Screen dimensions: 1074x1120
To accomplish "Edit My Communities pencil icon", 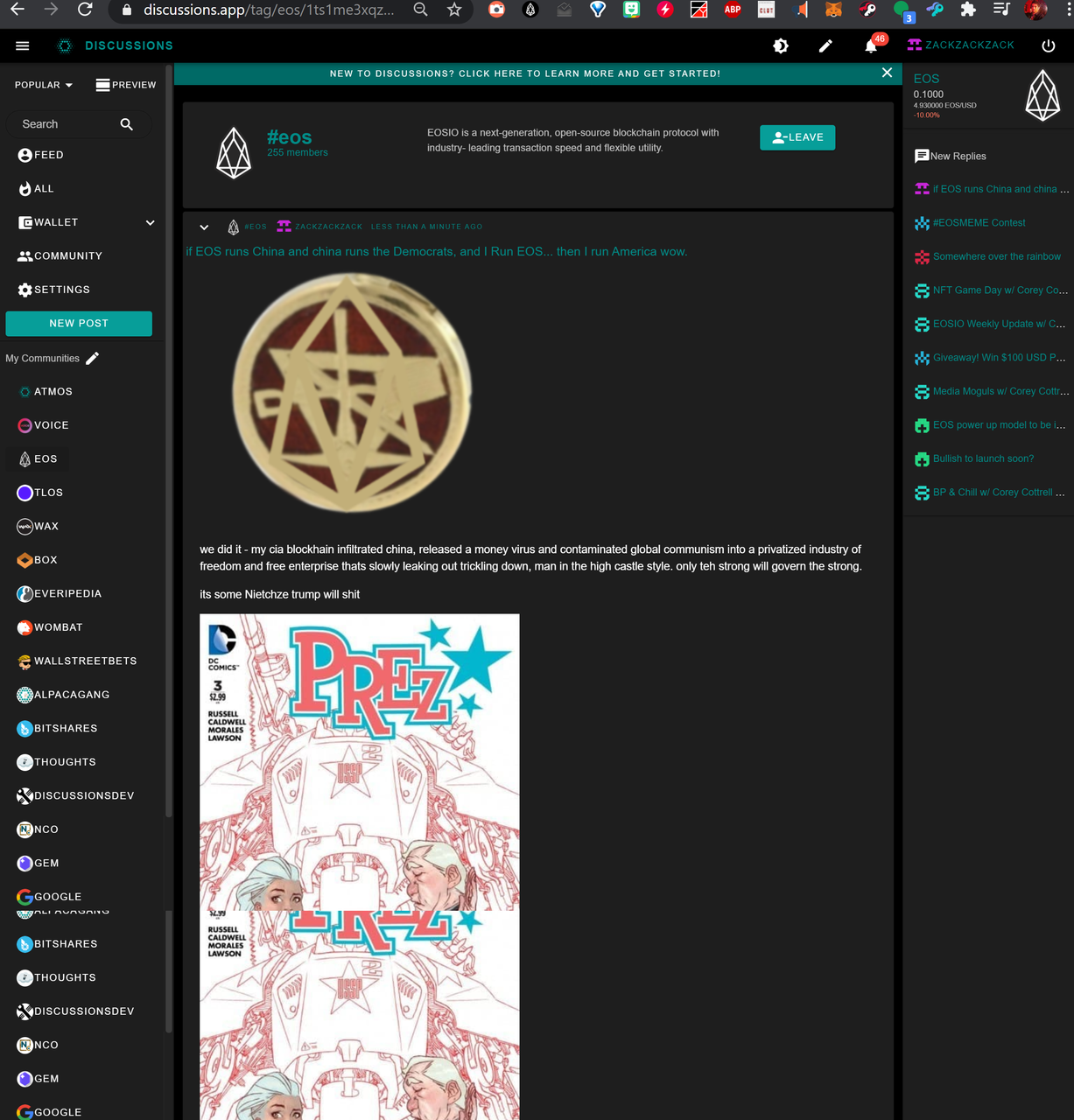I will pyautogui.click(x=93, y=358).
